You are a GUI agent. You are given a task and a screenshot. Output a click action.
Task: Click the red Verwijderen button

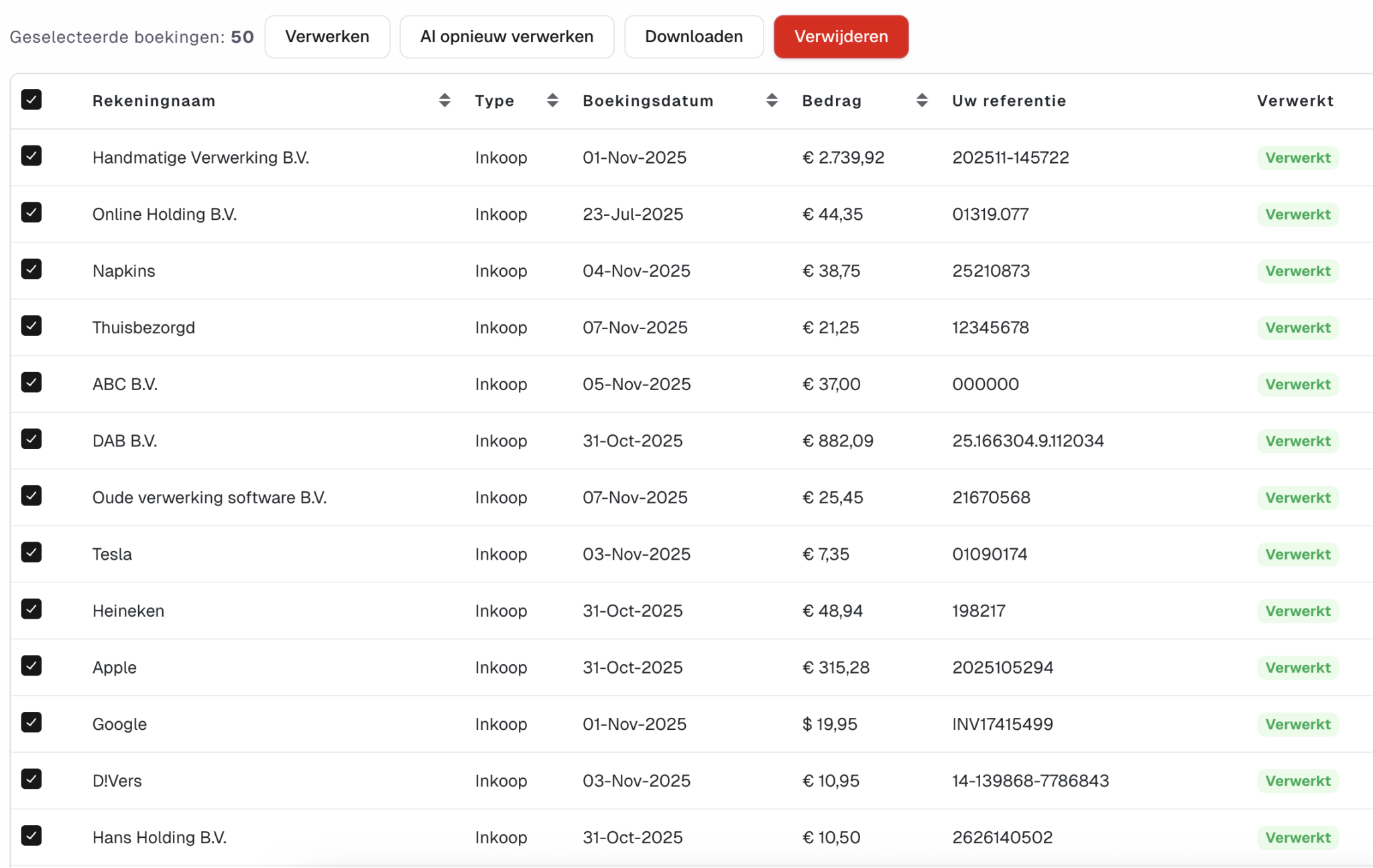841,37
